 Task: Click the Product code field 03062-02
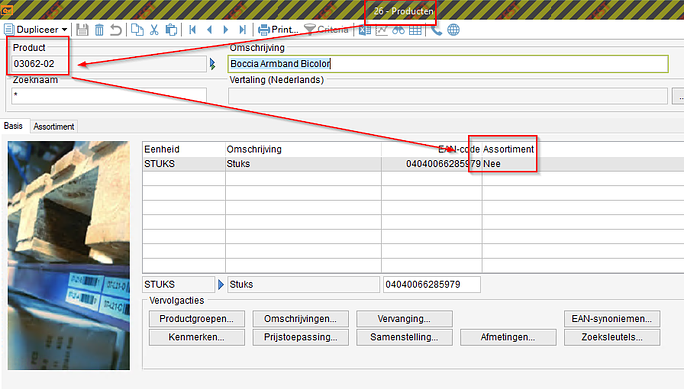click(108, 64)
